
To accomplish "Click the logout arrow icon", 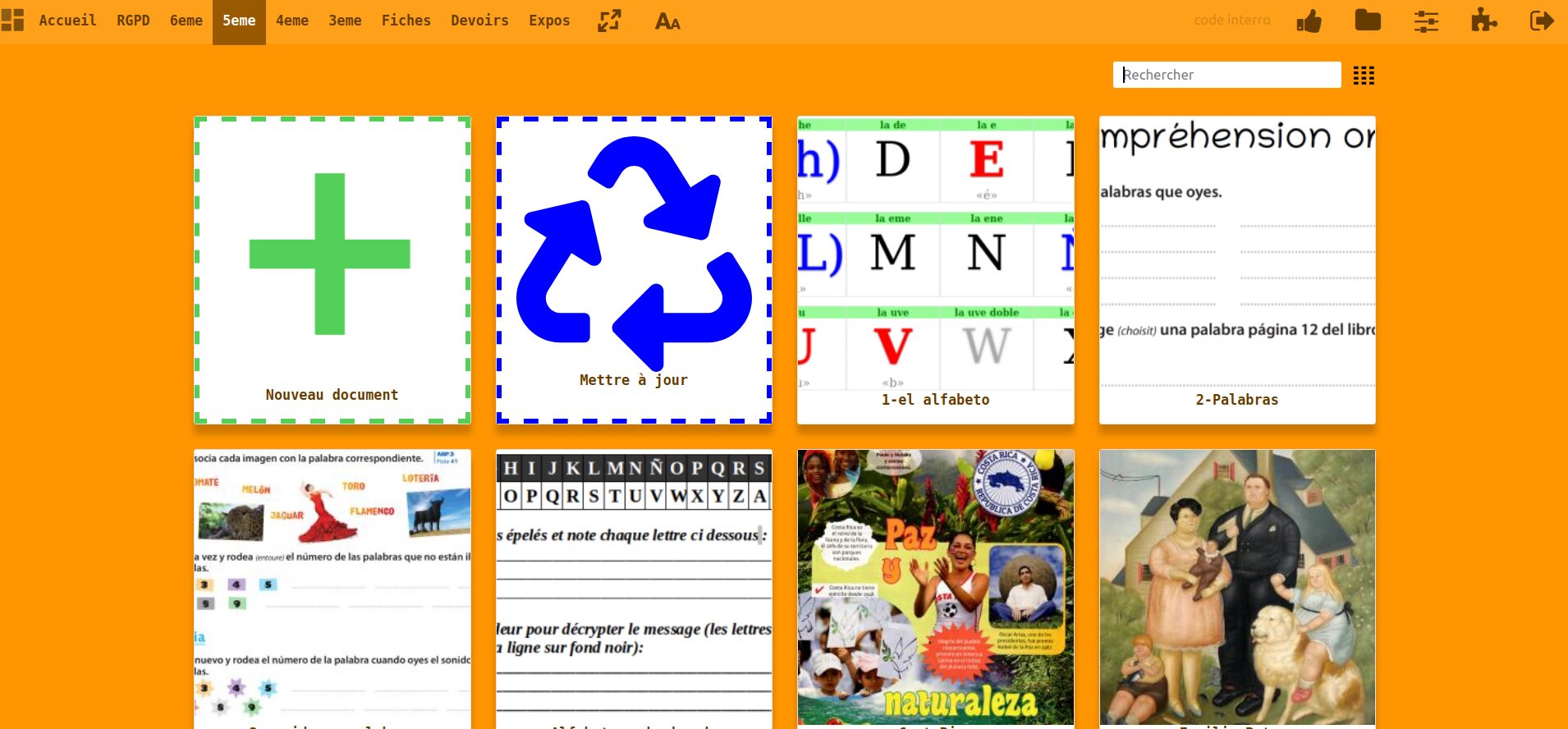I will 1543,21.
